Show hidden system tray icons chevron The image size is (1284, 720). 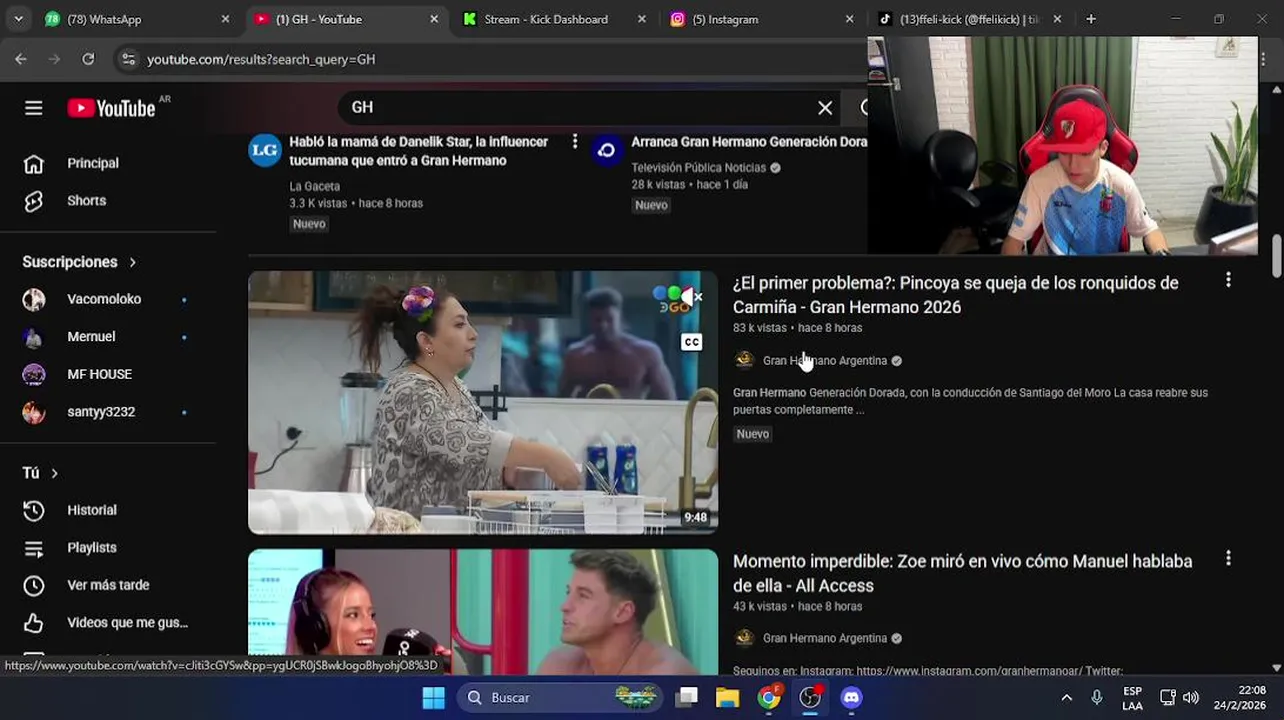coord(1066,698)
